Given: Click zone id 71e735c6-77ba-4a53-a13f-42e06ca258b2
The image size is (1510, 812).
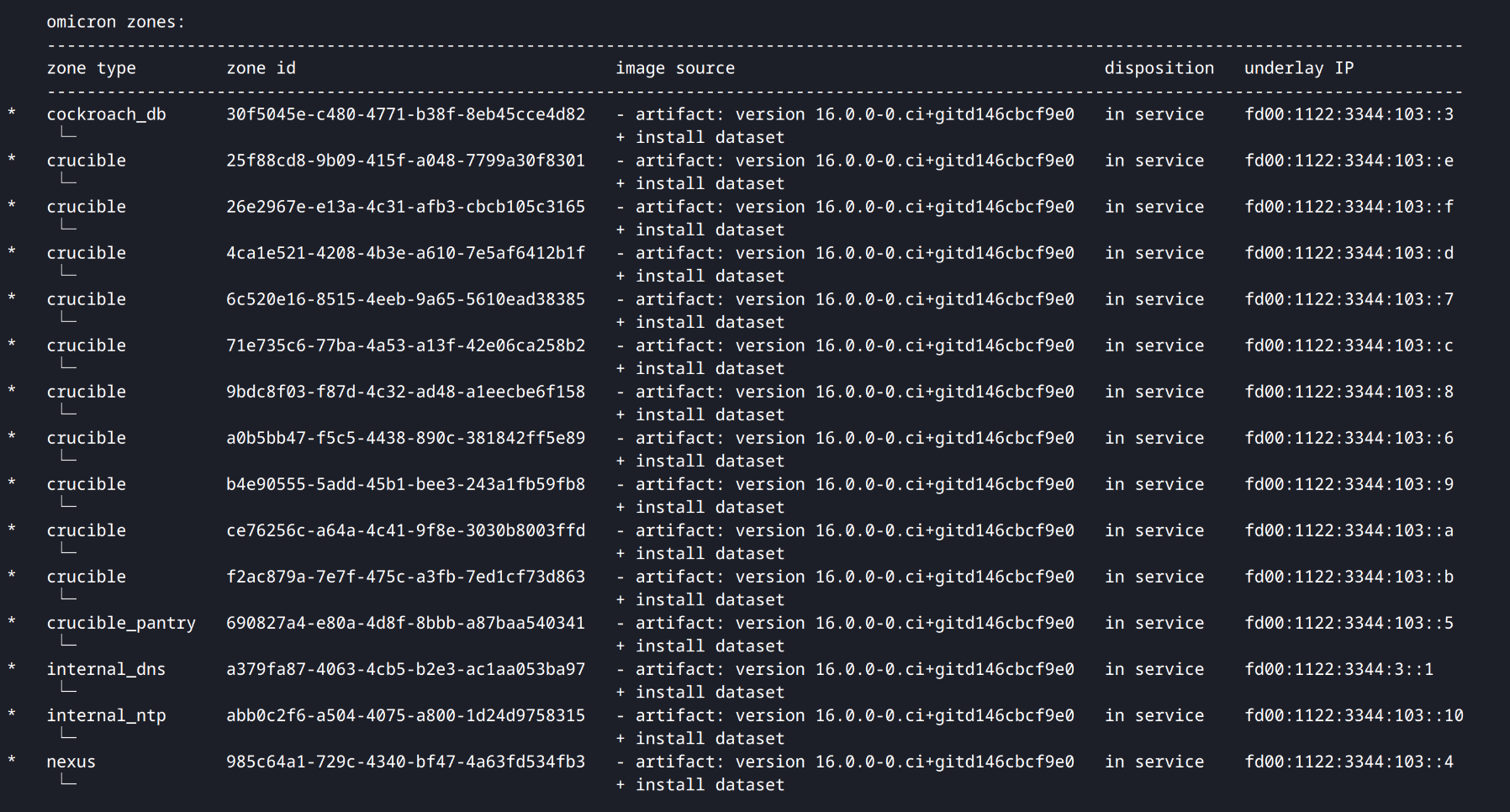Looking at the screenshot, I should coord(405,345).
